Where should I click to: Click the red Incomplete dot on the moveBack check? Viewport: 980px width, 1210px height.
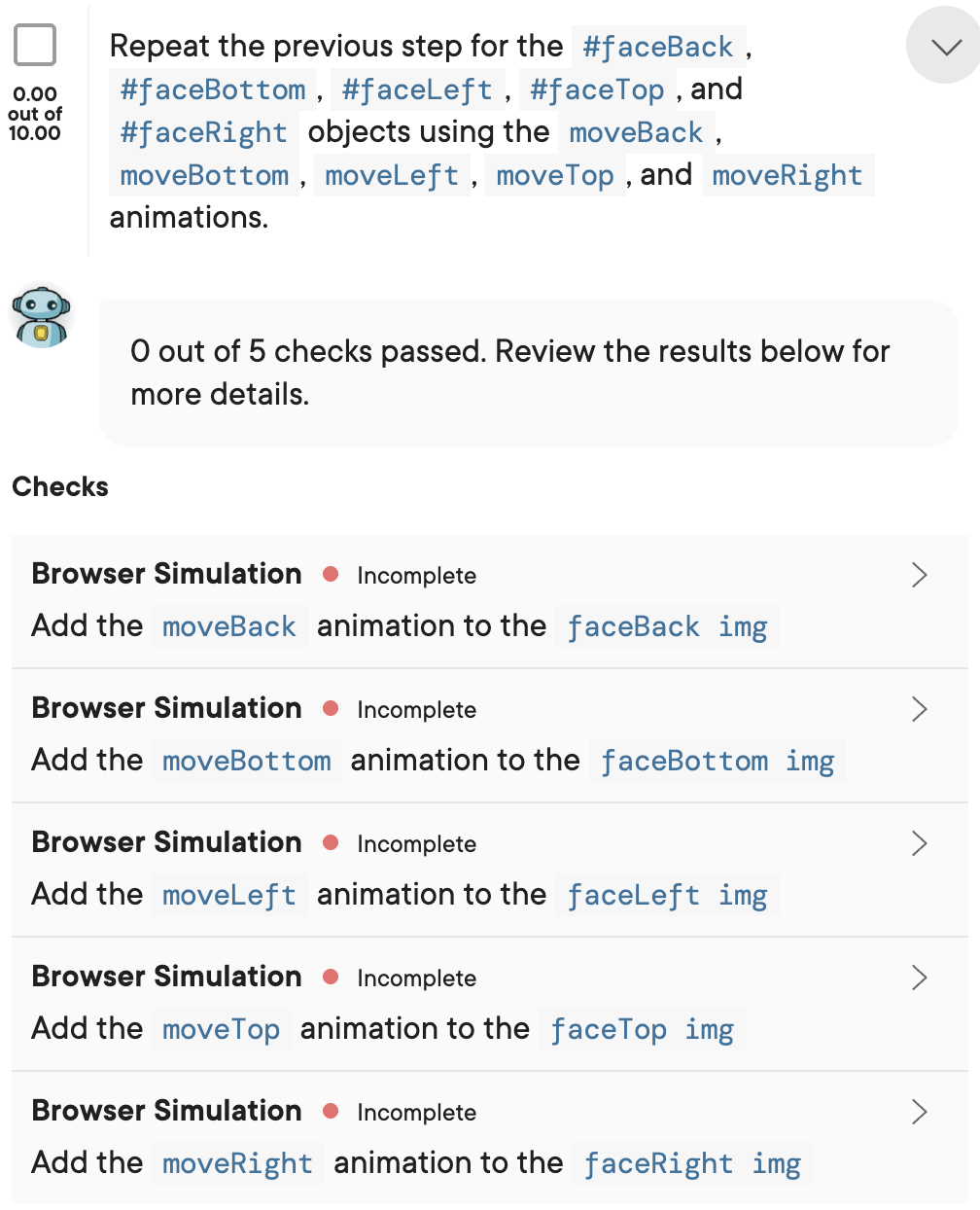coord(332,575)
